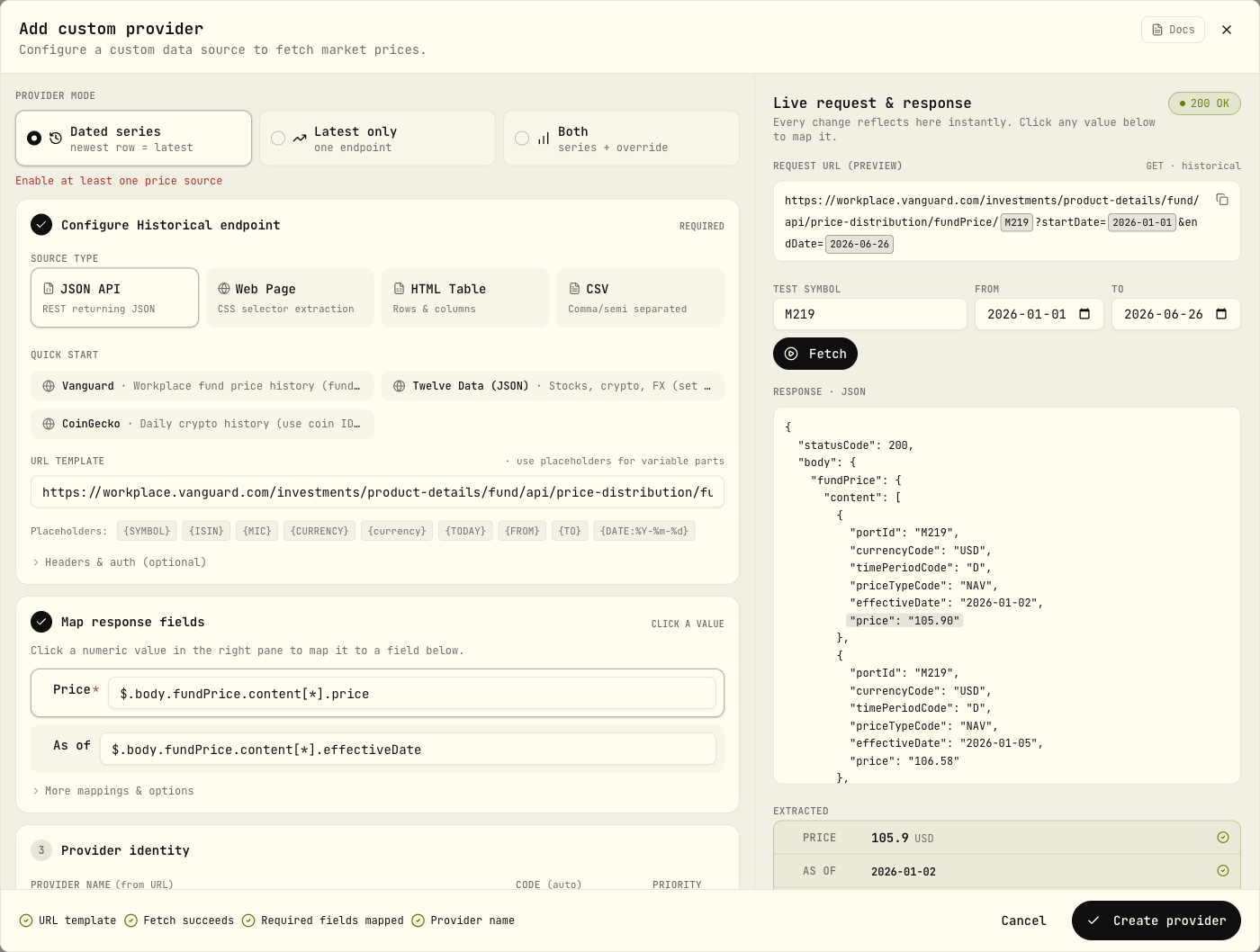Insert the {MIC} placeholder
Image resolution: width=1260 pixels, height=952 pixels.
(257, 531)
